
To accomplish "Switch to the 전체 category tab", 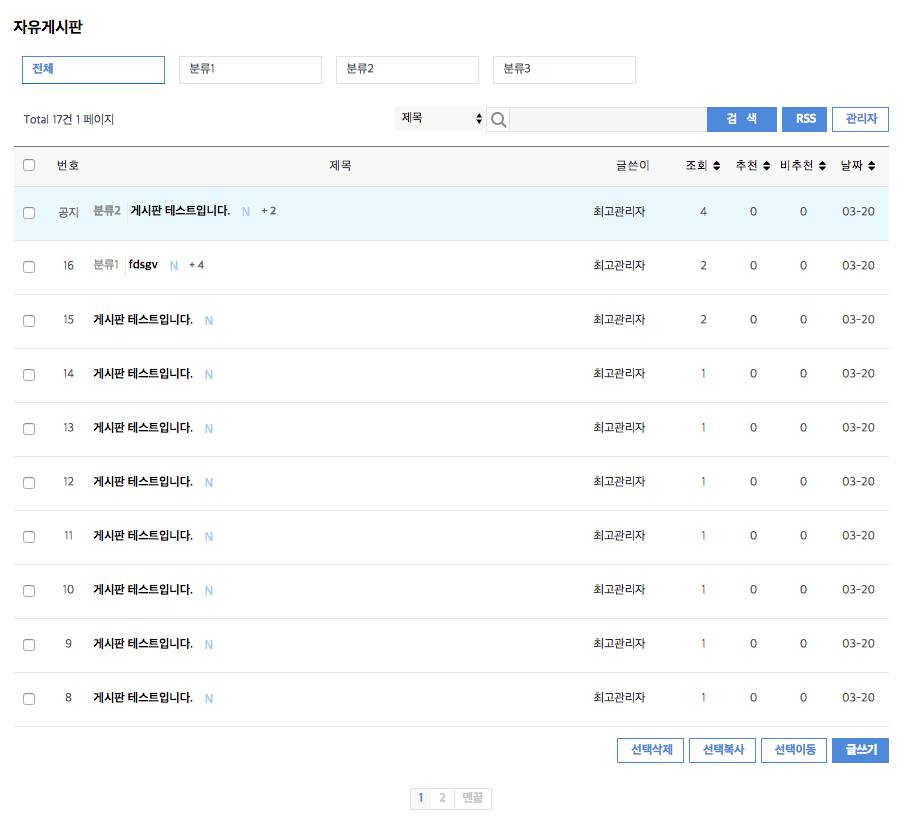I will pyautogui.click(x=93, y=70).
